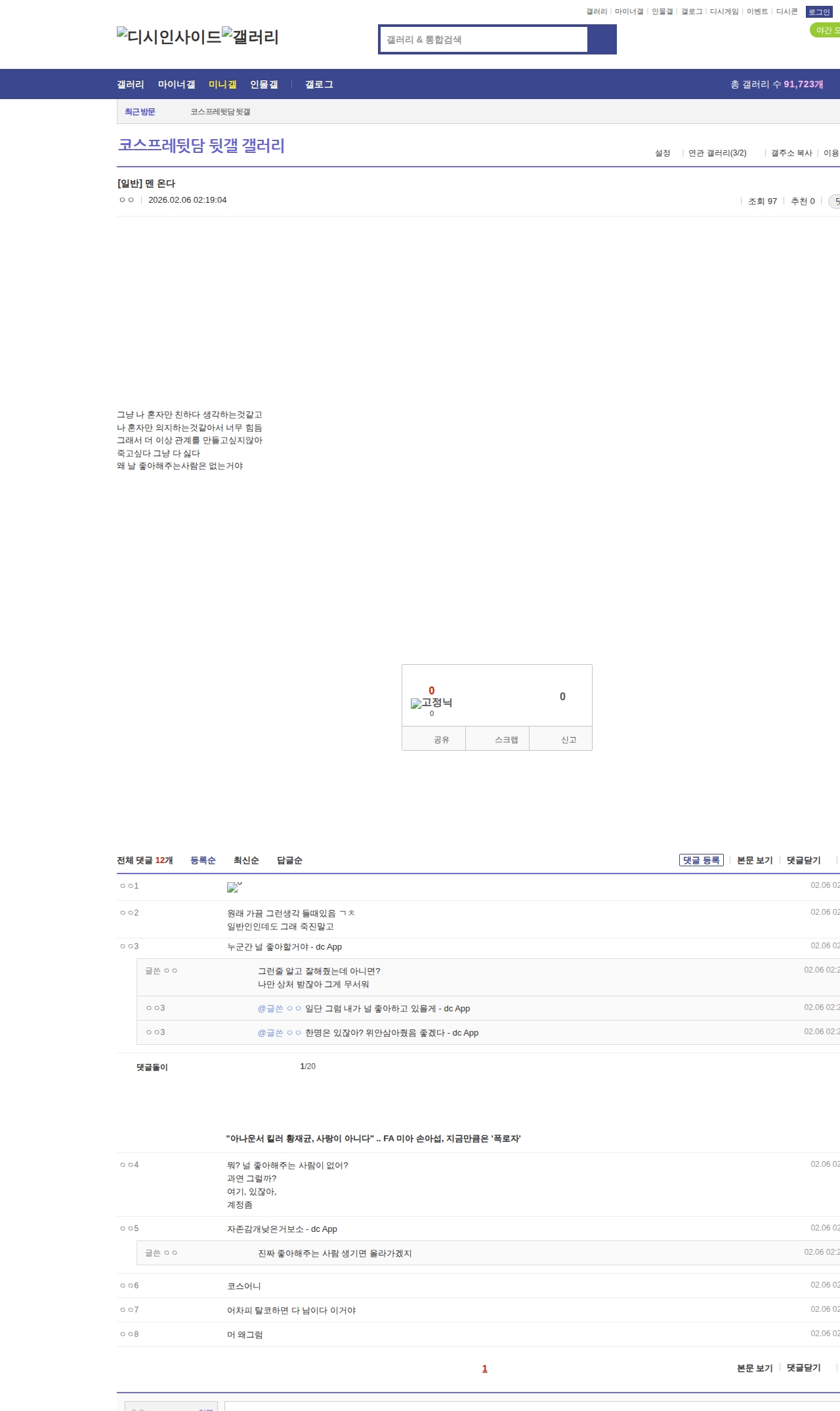This screenshot has width=840, height=1411.
Task: Click 로그인 at the top right
Action: coord(819,12)
